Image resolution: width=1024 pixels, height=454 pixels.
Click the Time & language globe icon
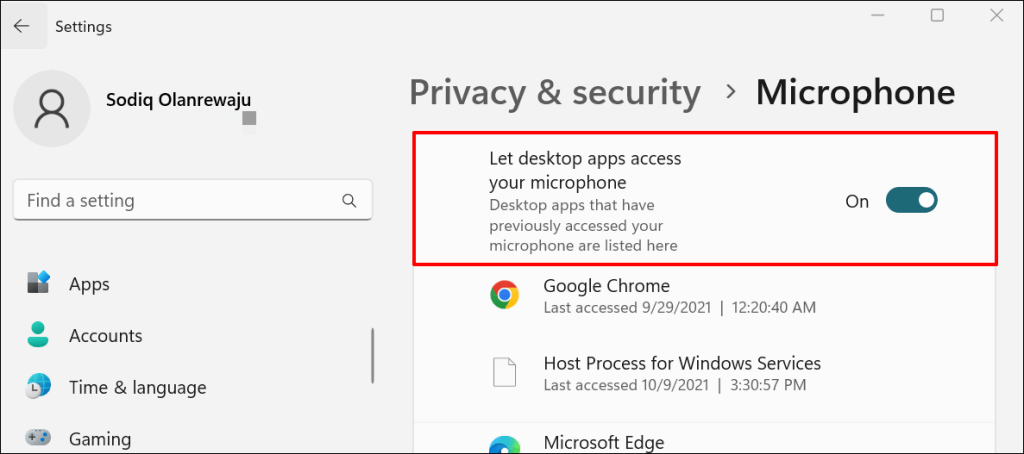pos(39,387)
